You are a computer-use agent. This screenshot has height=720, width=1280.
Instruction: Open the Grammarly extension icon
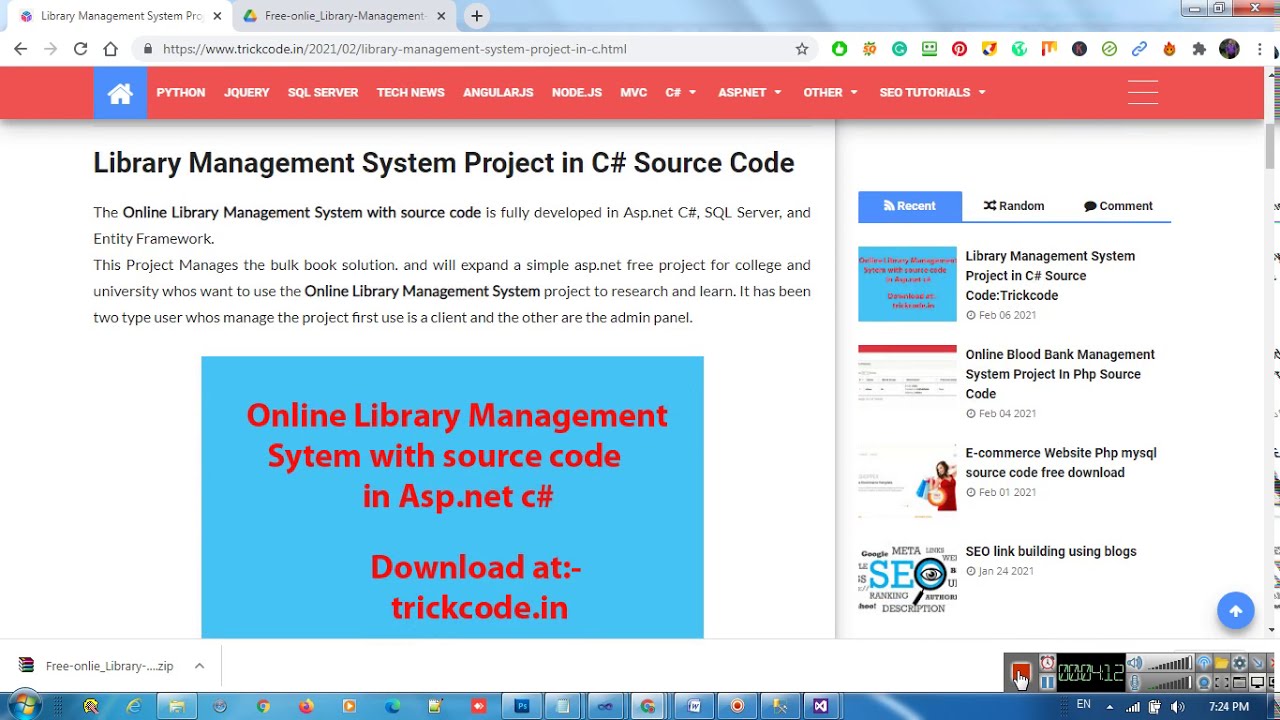[899, 49]
